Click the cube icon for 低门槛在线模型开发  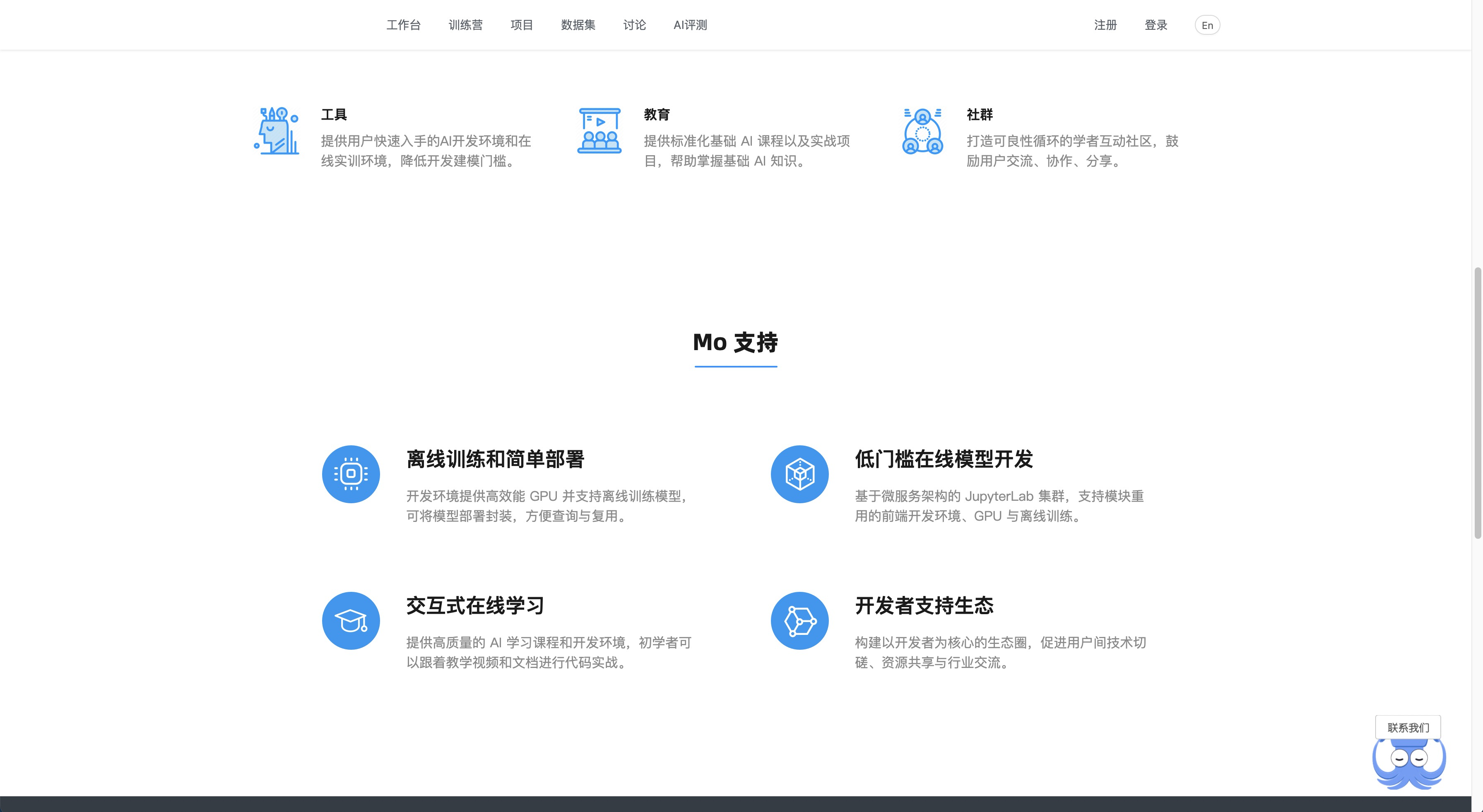point(799,474)
